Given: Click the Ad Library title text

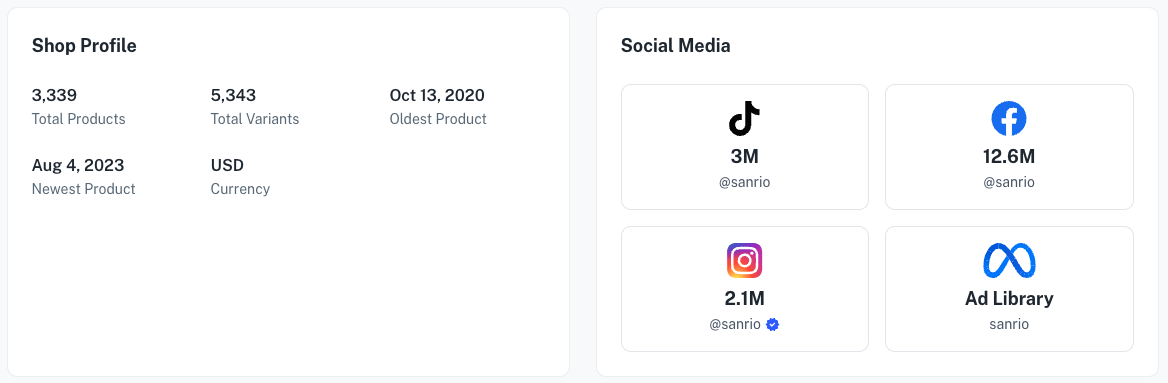Looking at the screenshot, I should (1009, 299).
